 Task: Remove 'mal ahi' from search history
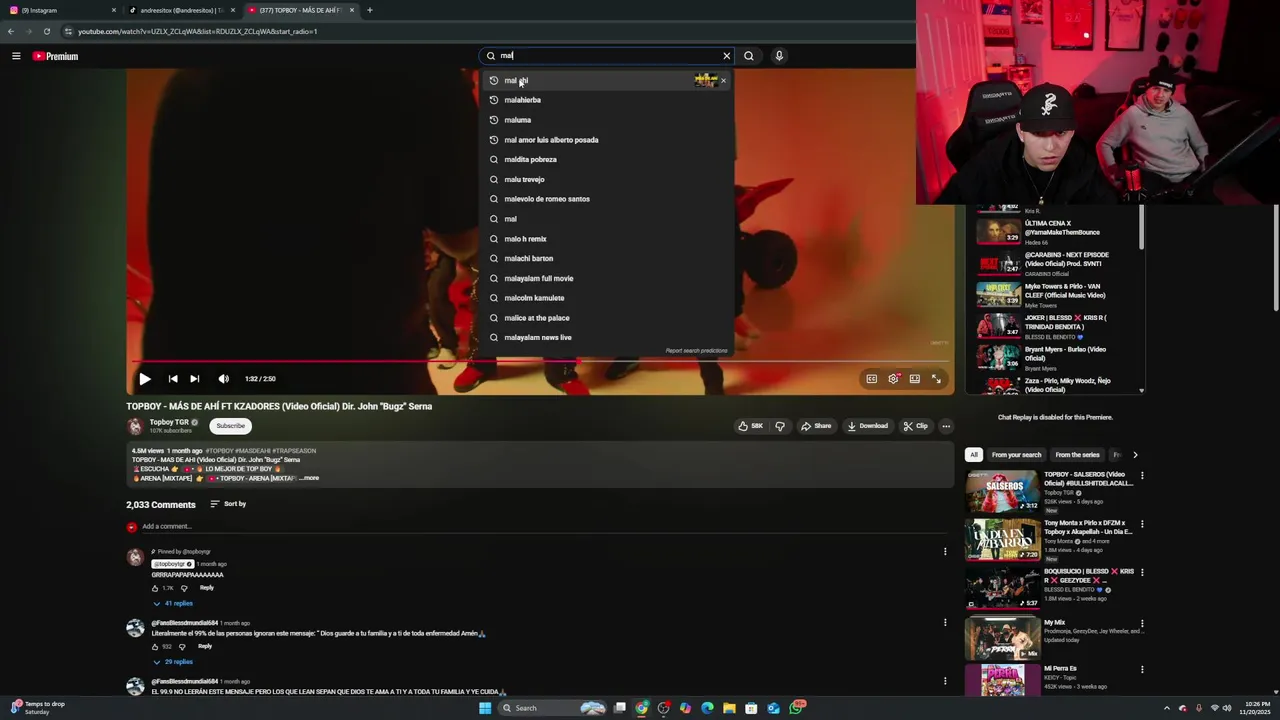point(723,80)
